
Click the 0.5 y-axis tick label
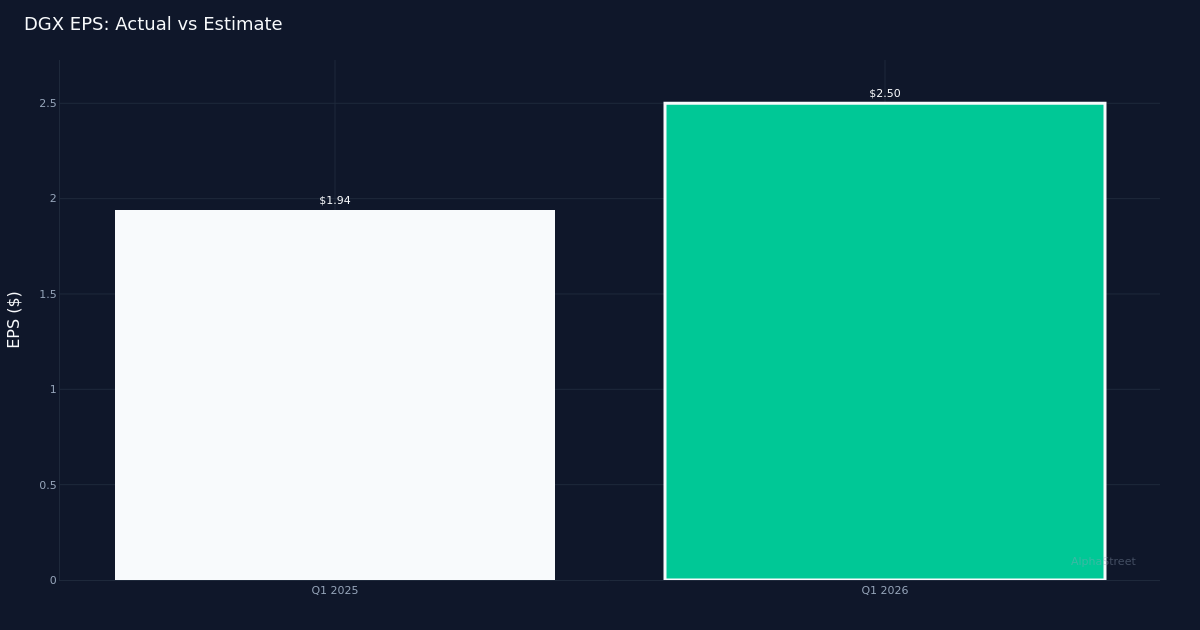click(47, 485)
